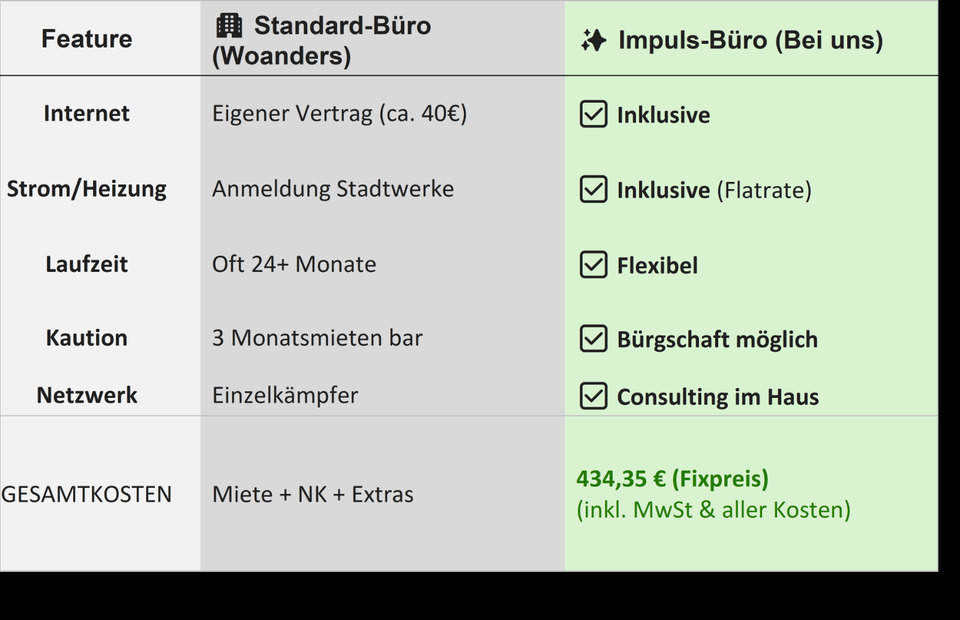Click the Kaution row label
The image size is (960, 620).
87,338
